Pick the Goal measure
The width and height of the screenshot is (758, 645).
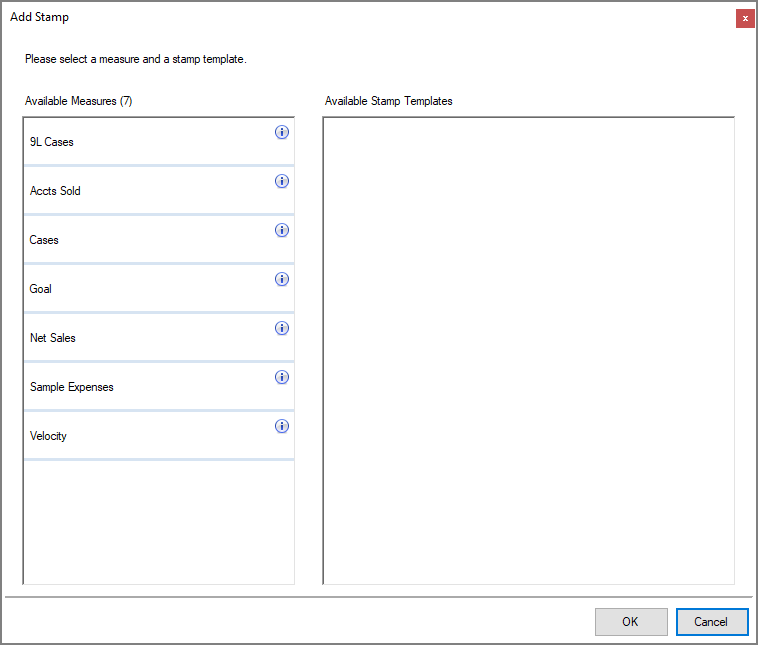[x=159, y=289]
